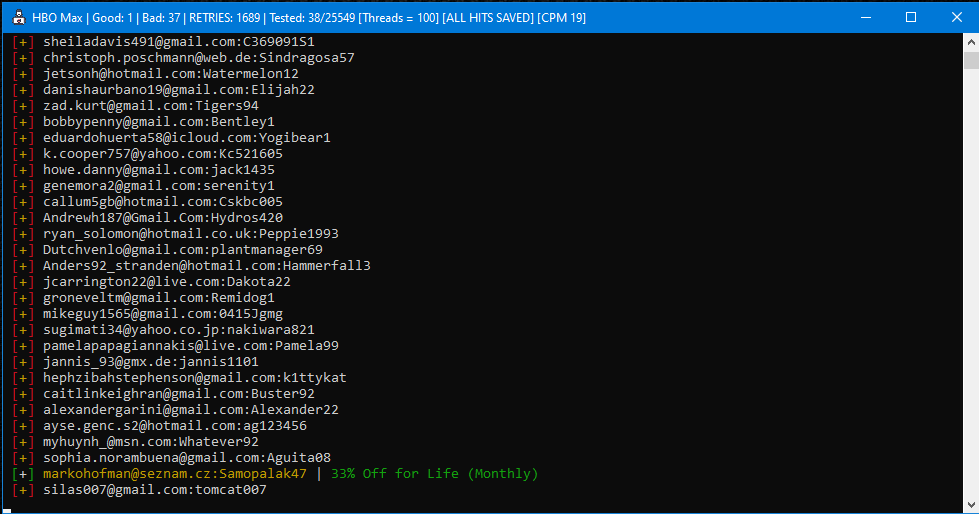Click the HBO Max window title text
Screen dimensions: 979x514
[309, 18]
